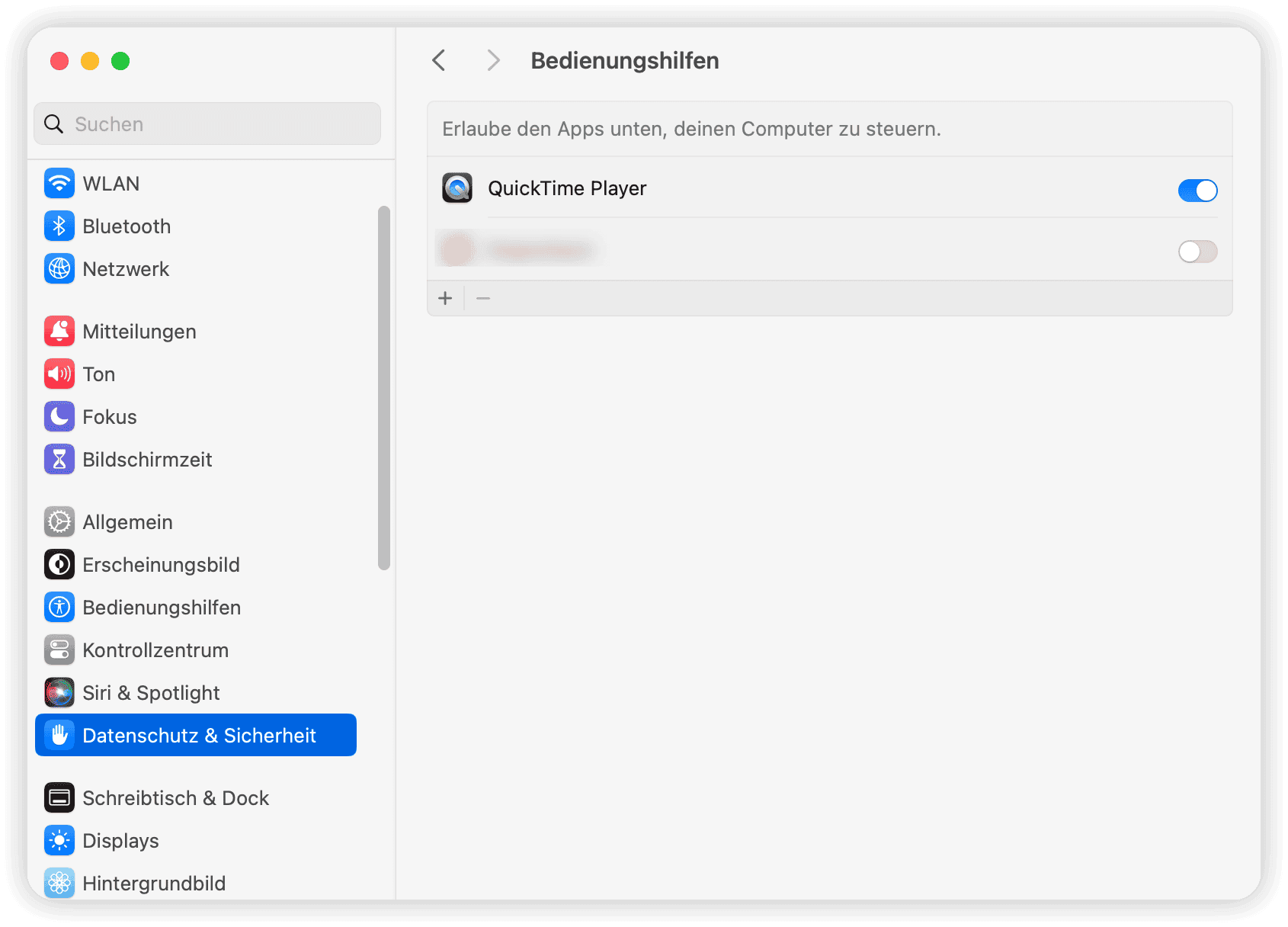Image resolution: width=1288 pixels, height=927 pixels.
Task: Select Netzwerk in the sidebar
Action: point(196,268)
